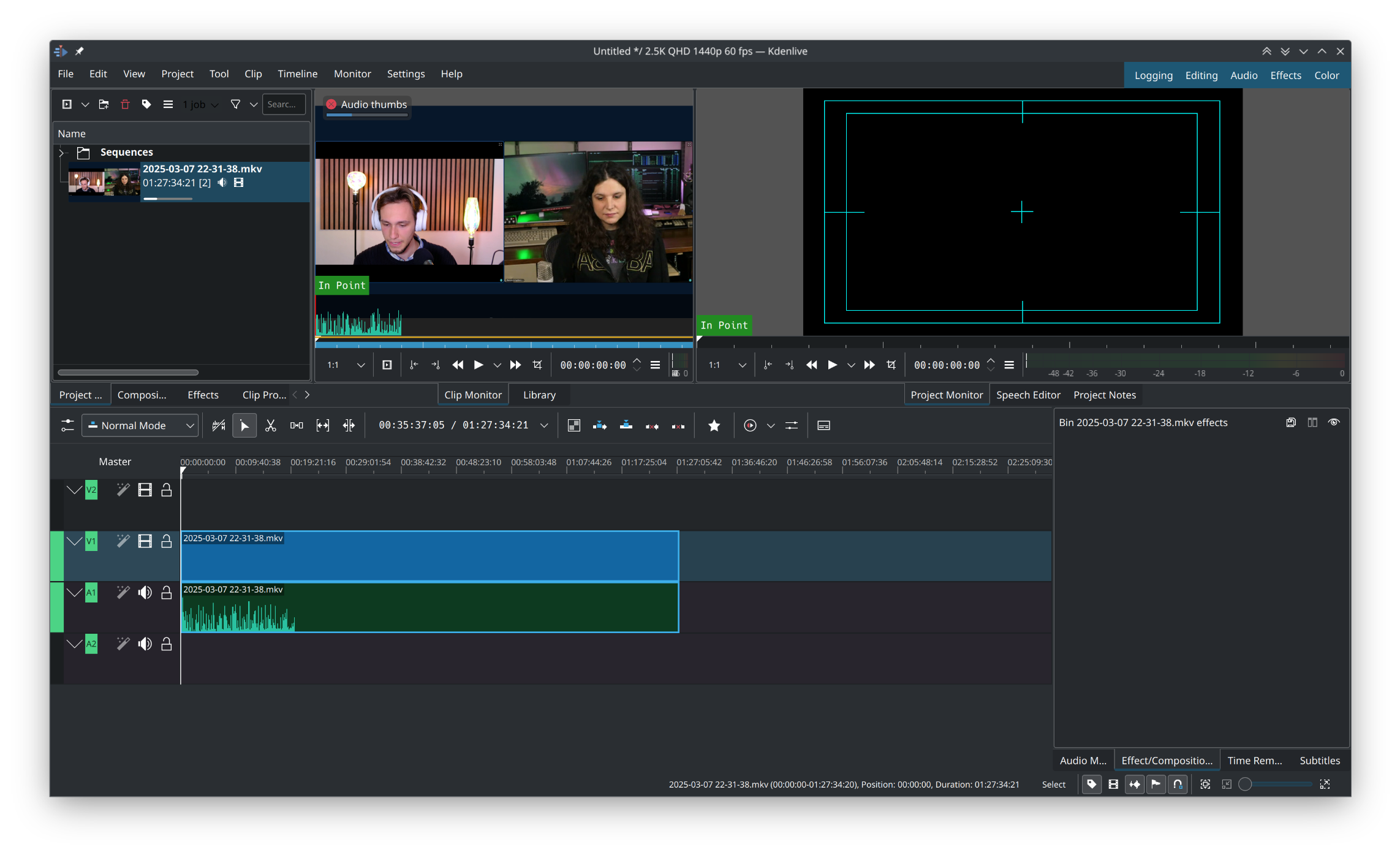Open the Timeline menu

click(x=297, y=74)
